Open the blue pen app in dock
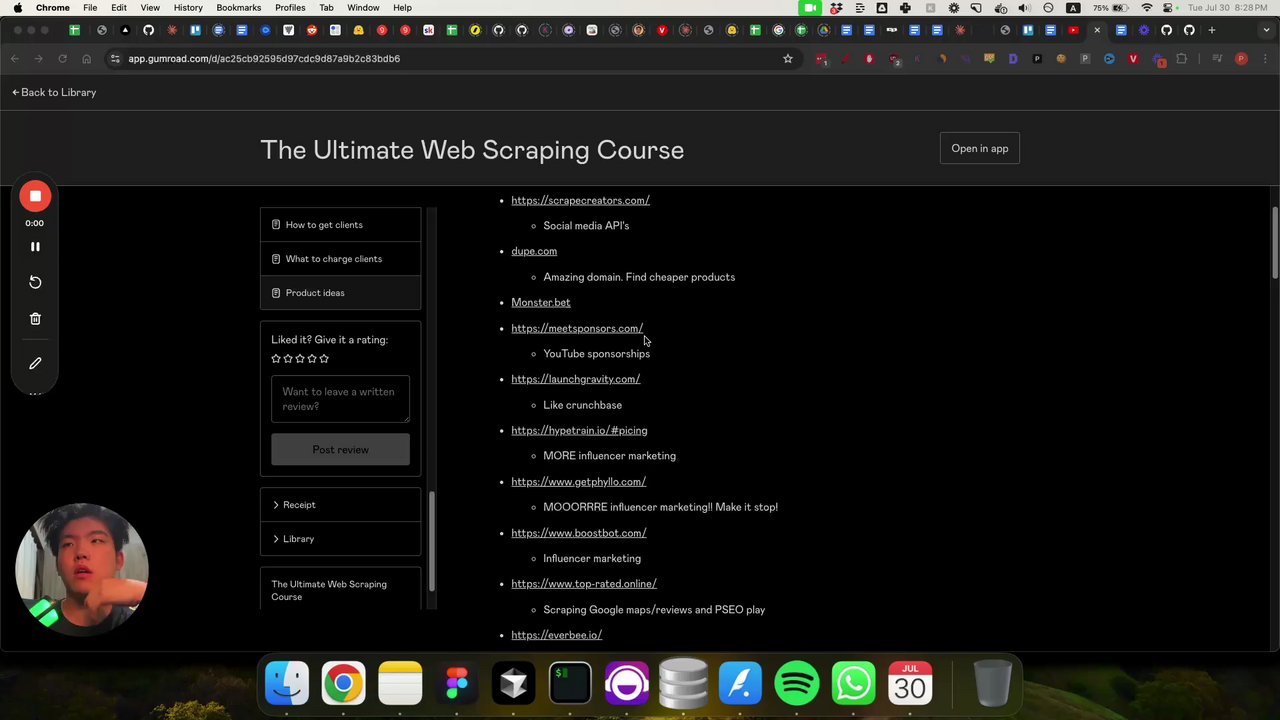 click(x=740, y=684)
